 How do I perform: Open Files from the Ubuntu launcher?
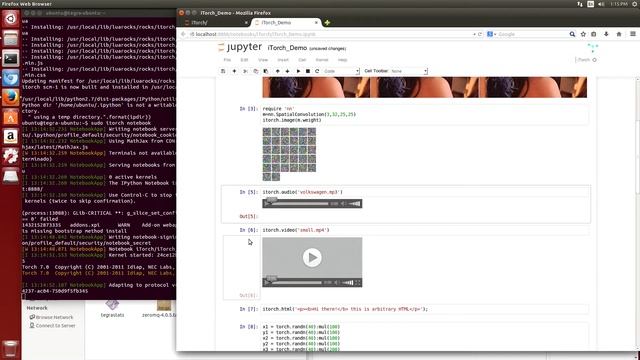[11, 39]
